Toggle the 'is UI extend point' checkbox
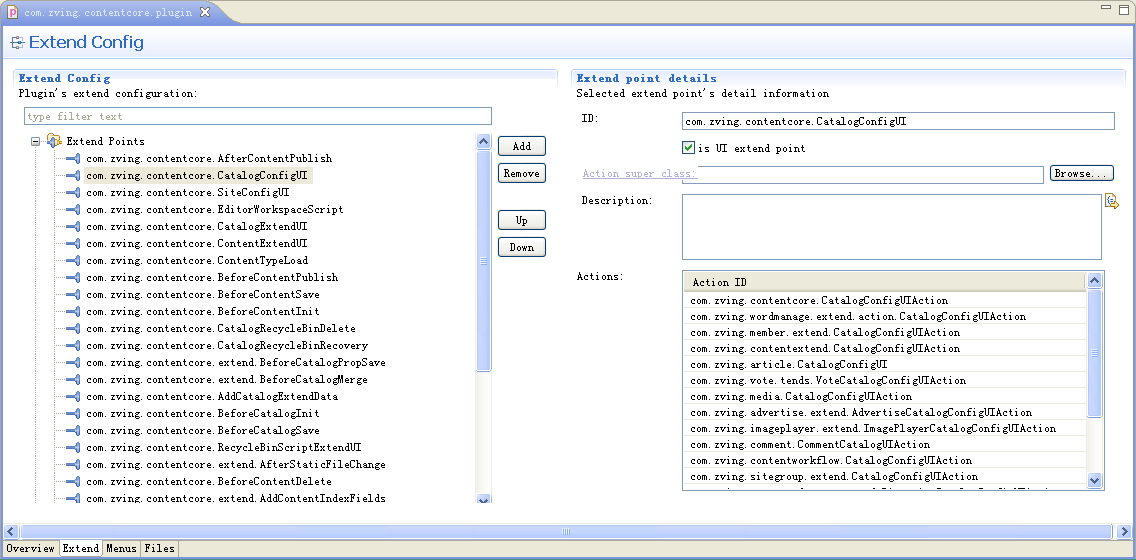The width and height of the screenshot is (1136, 560). coord(688,148)
